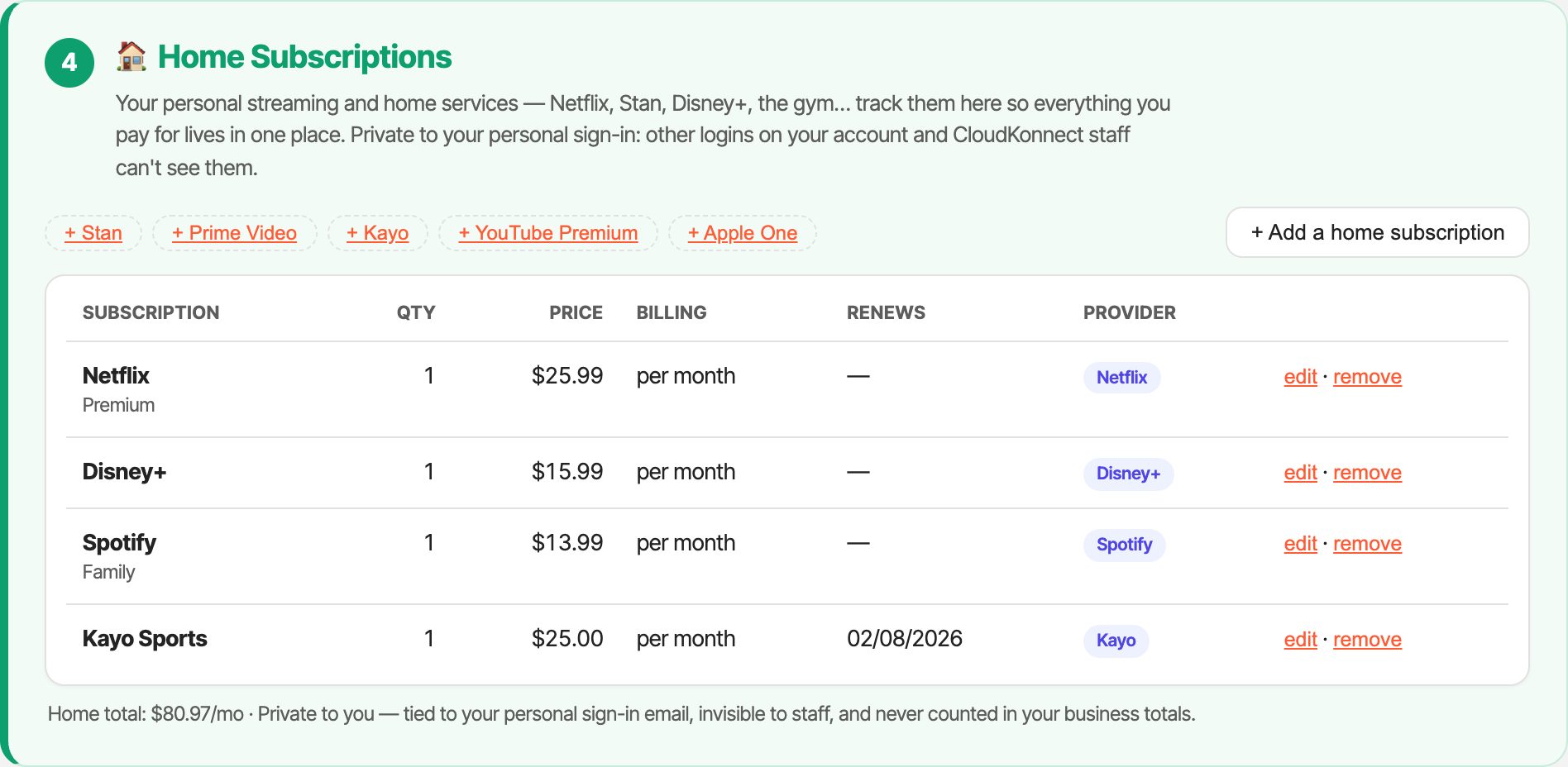The width and height of the screenshot is (1568, 767).
Task: Remove the Spotify subscription
Action: [1367, 544]
